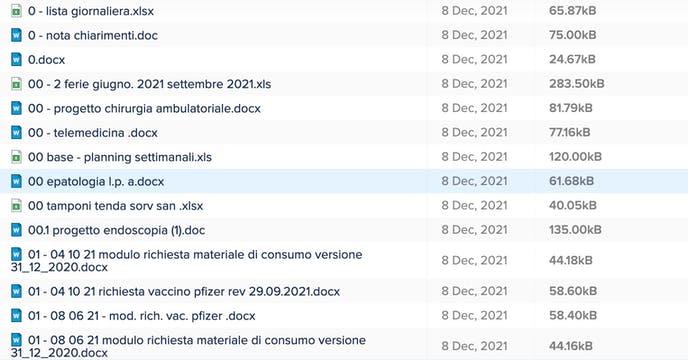688x360 pixels.
Task: Select Excel icon of base planning settimanali.xls
Action: click(x=16, y=157)
